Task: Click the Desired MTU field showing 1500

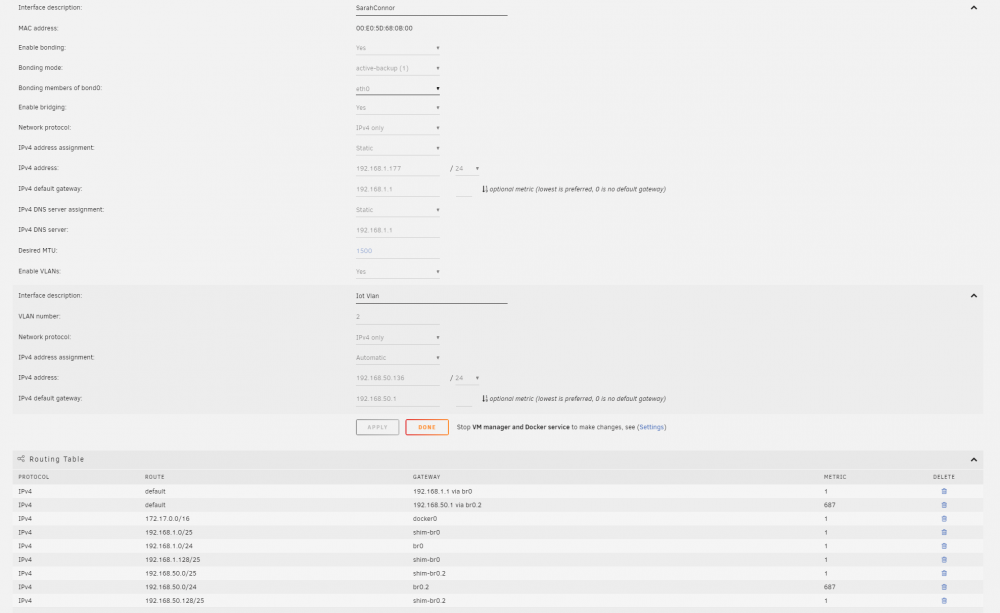Action: pyautogui.click(x=397, y=251)
